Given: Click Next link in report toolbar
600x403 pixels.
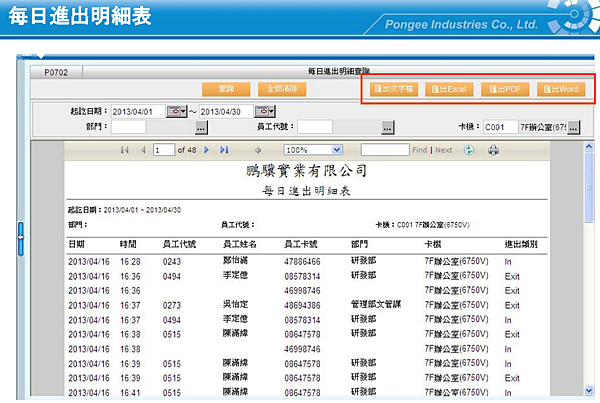Looking at the screenshot, I should (x=444, y=150).
